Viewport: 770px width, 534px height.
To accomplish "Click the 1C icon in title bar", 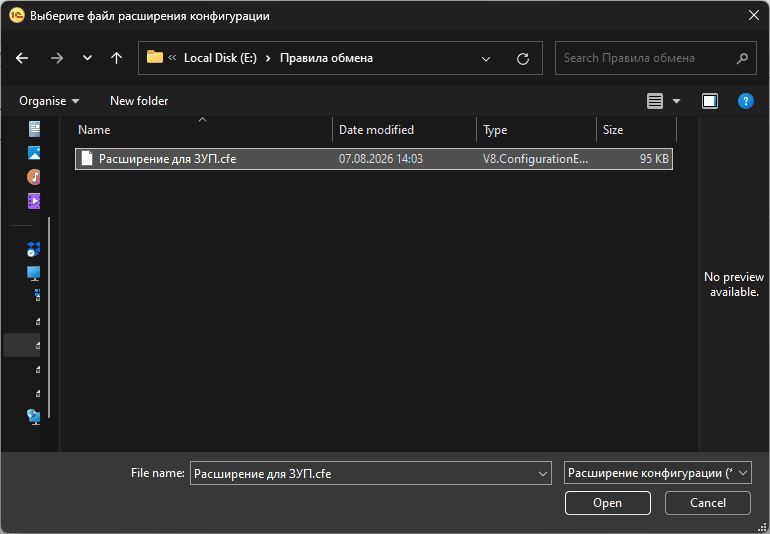I will tap(17, 15).
